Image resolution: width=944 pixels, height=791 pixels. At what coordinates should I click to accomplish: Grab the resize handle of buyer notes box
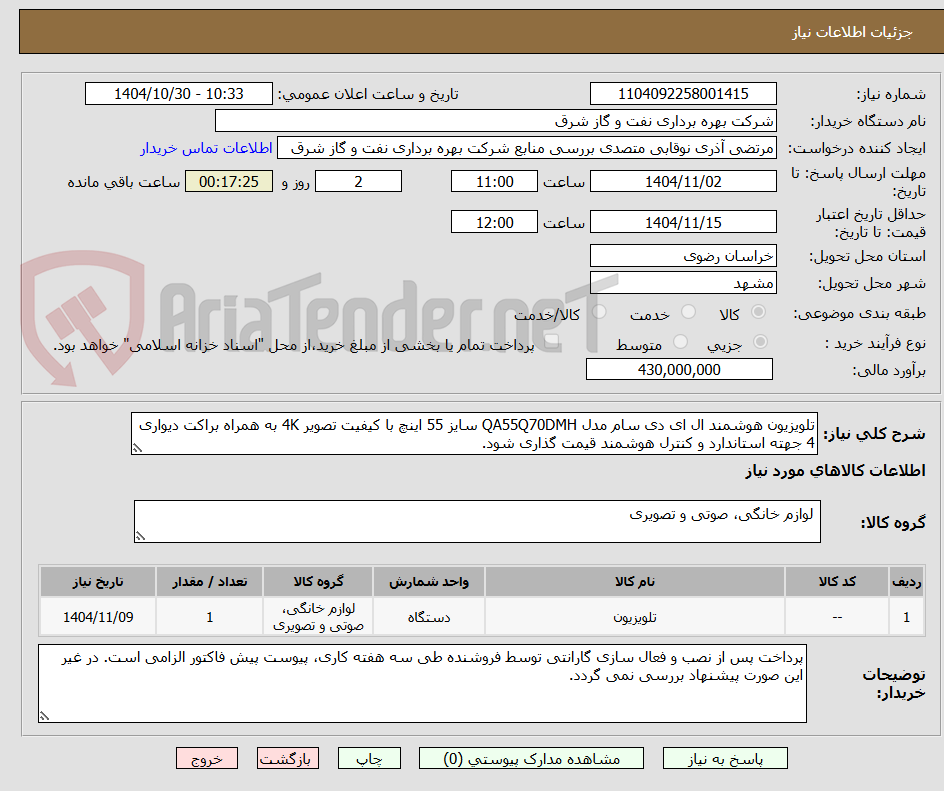click(x=44, y=716)
